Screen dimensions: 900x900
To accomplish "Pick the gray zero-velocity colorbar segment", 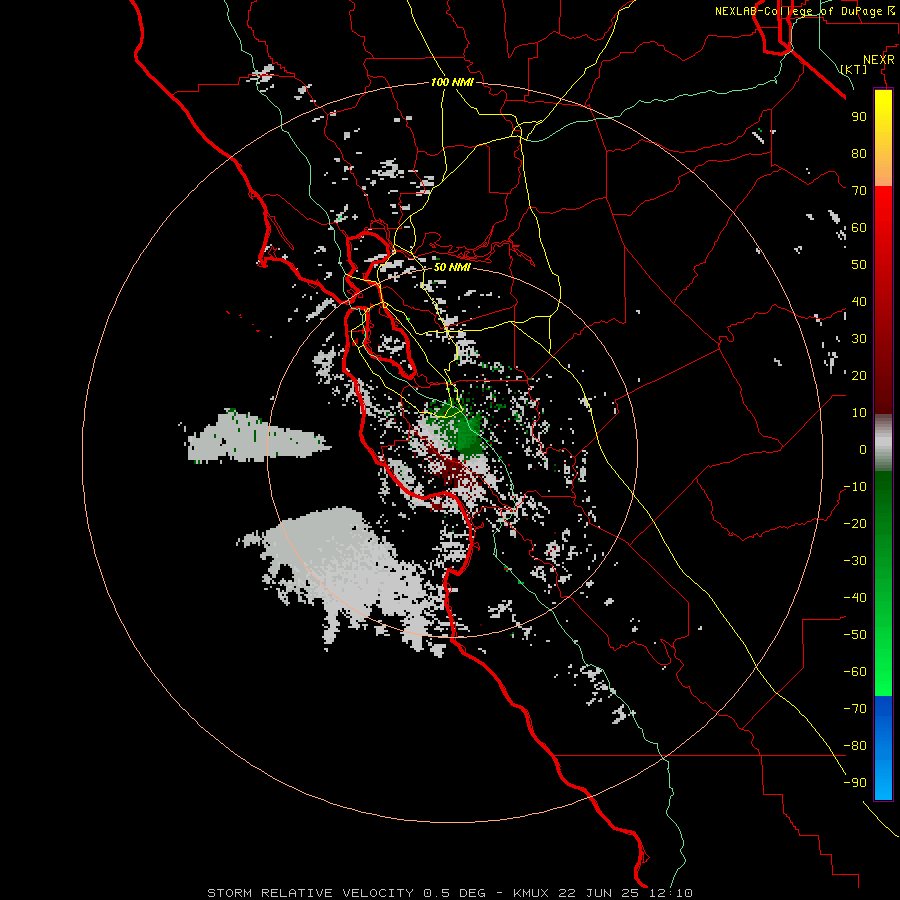I will tap(883, 443).
